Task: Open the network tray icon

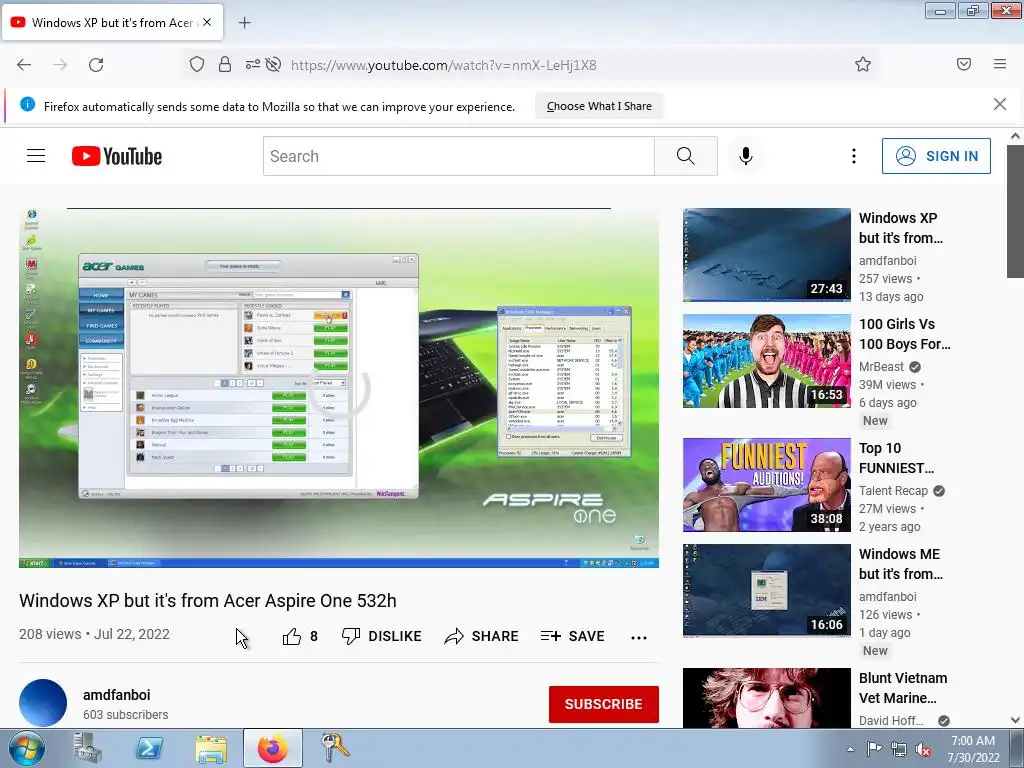Action: (899, 749)
